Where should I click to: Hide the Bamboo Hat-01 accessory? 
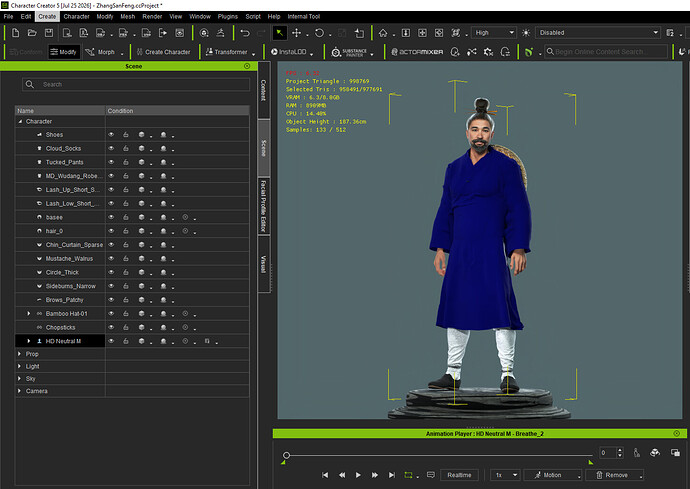[x=111, y=313]
